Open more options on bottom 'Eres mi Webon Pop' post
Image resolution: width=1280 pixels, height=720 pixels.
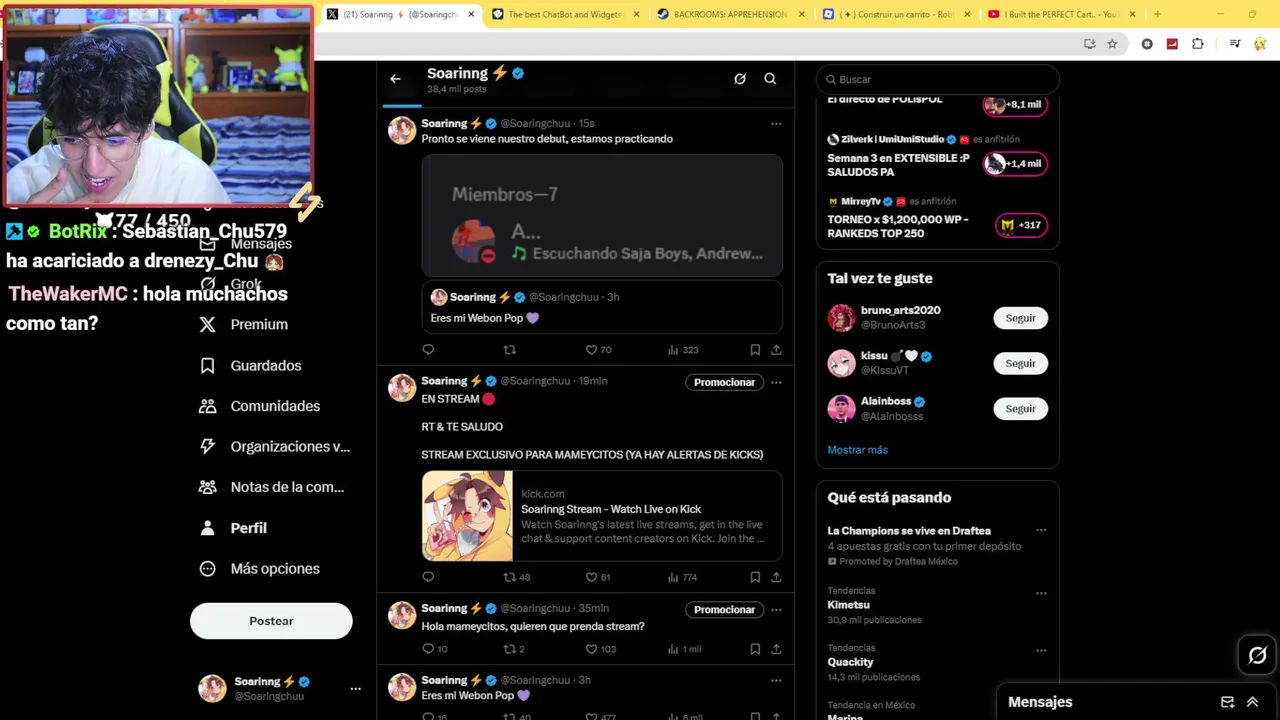776,681
